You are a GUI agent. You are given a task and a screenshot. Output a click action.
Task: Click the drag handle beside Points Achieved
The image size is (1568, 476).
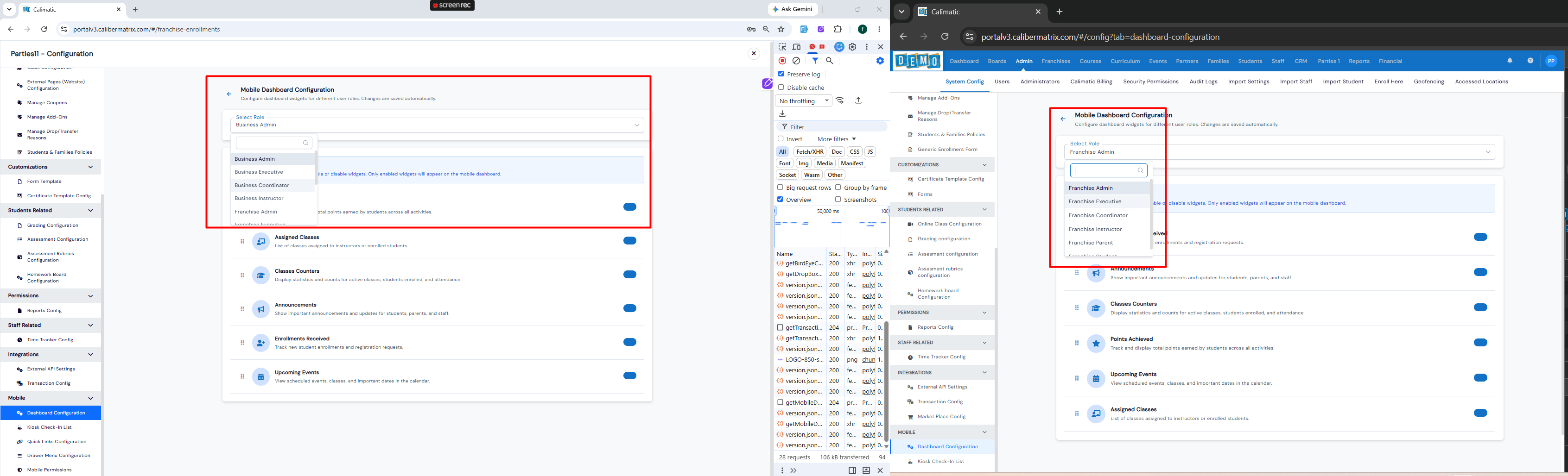(1076, 344)
